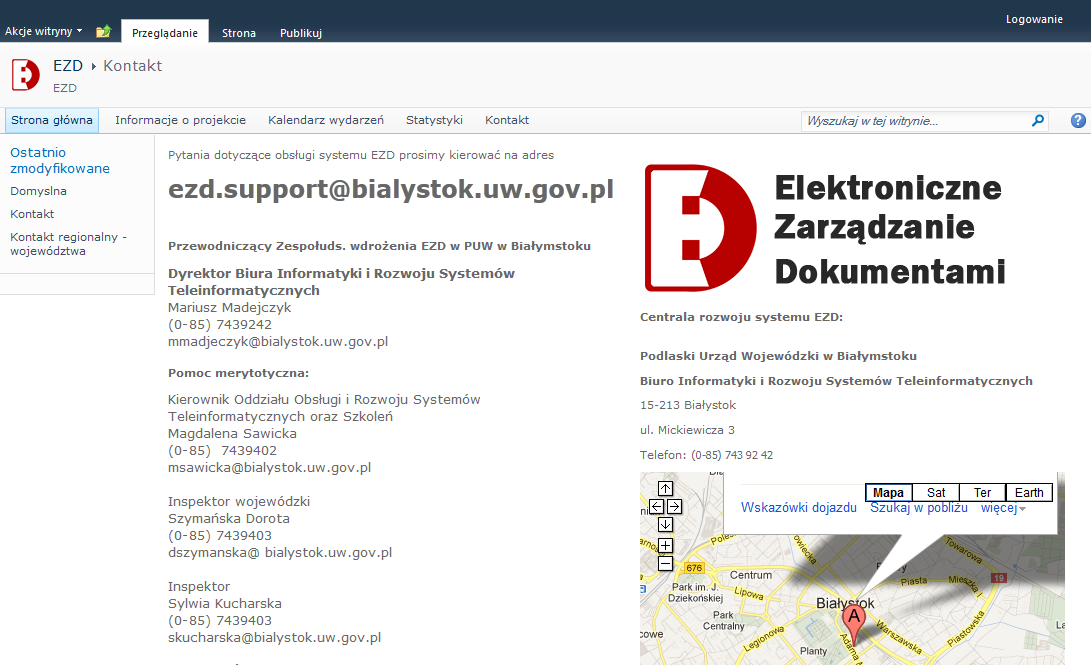Click the Telefon: (0-85) 743 92 42 line
The image size is (1091, 665).
706,455
